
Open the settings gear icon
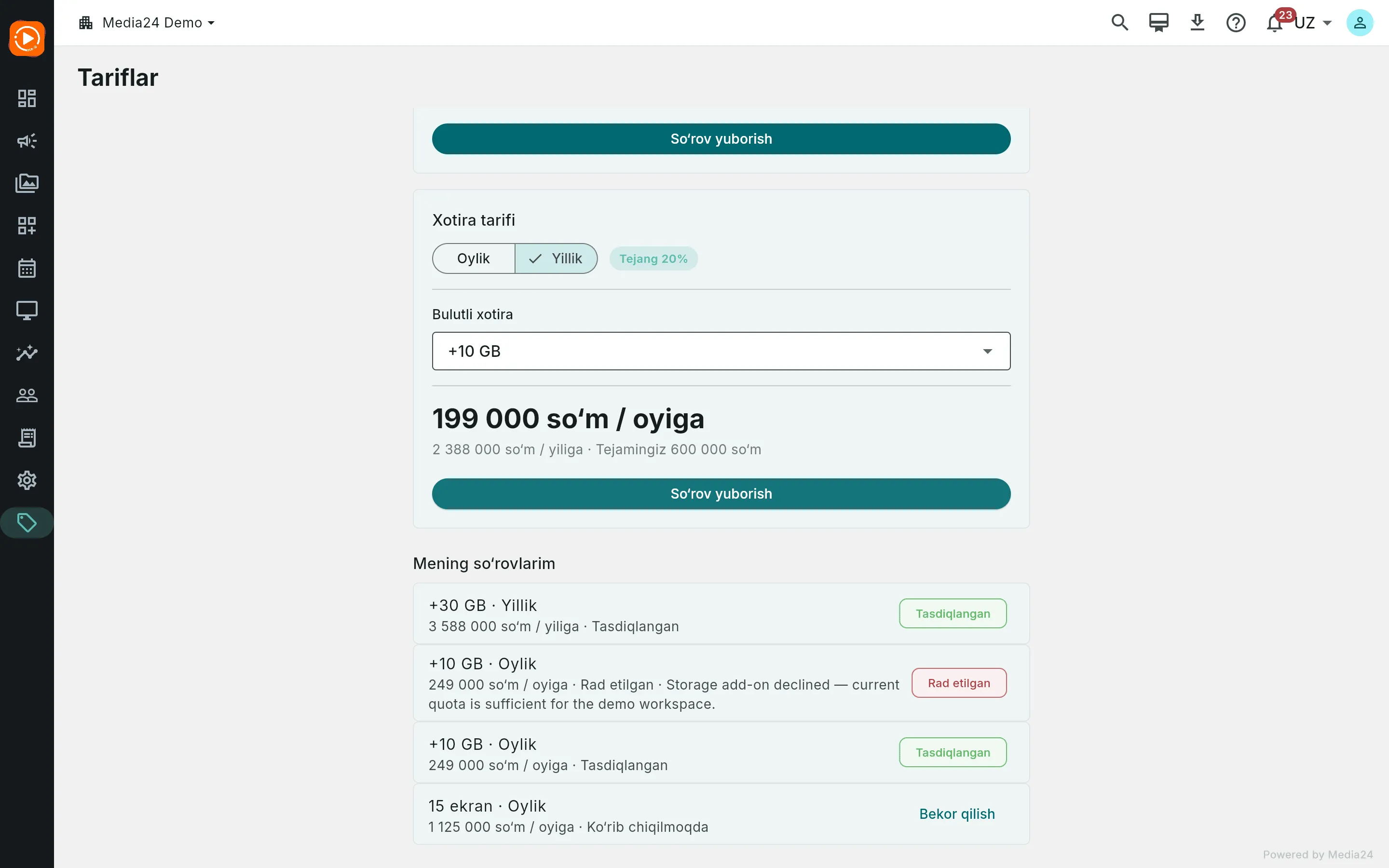27,480
